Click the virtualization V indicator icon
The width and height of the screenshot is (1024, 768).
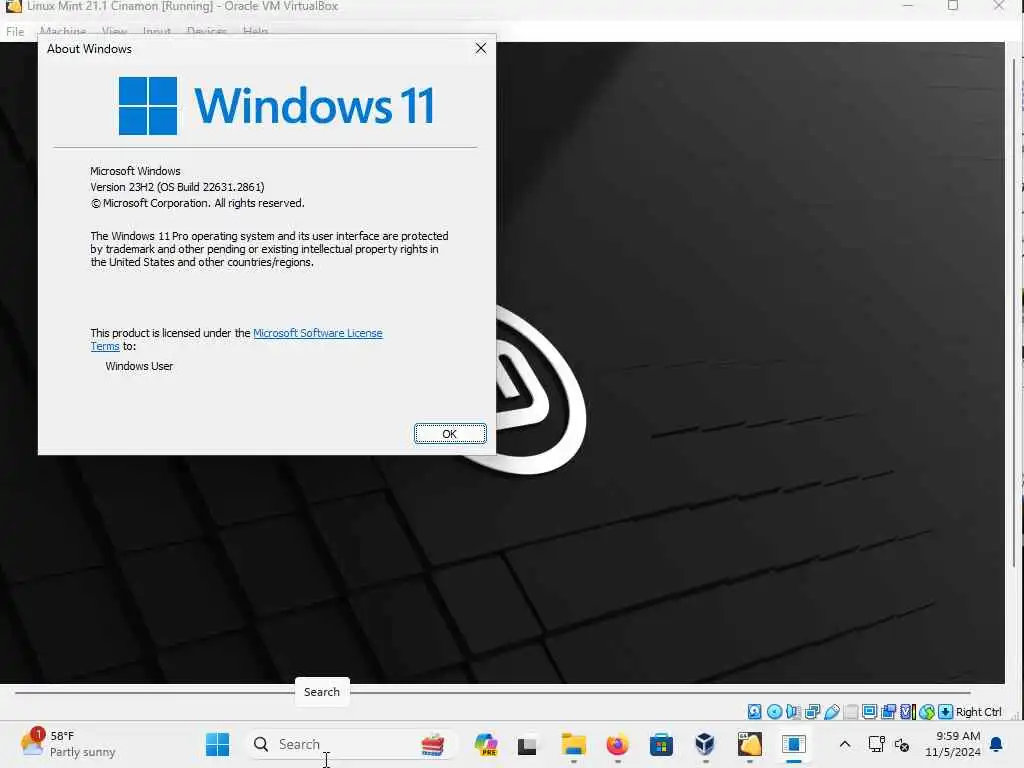(907, 712)
